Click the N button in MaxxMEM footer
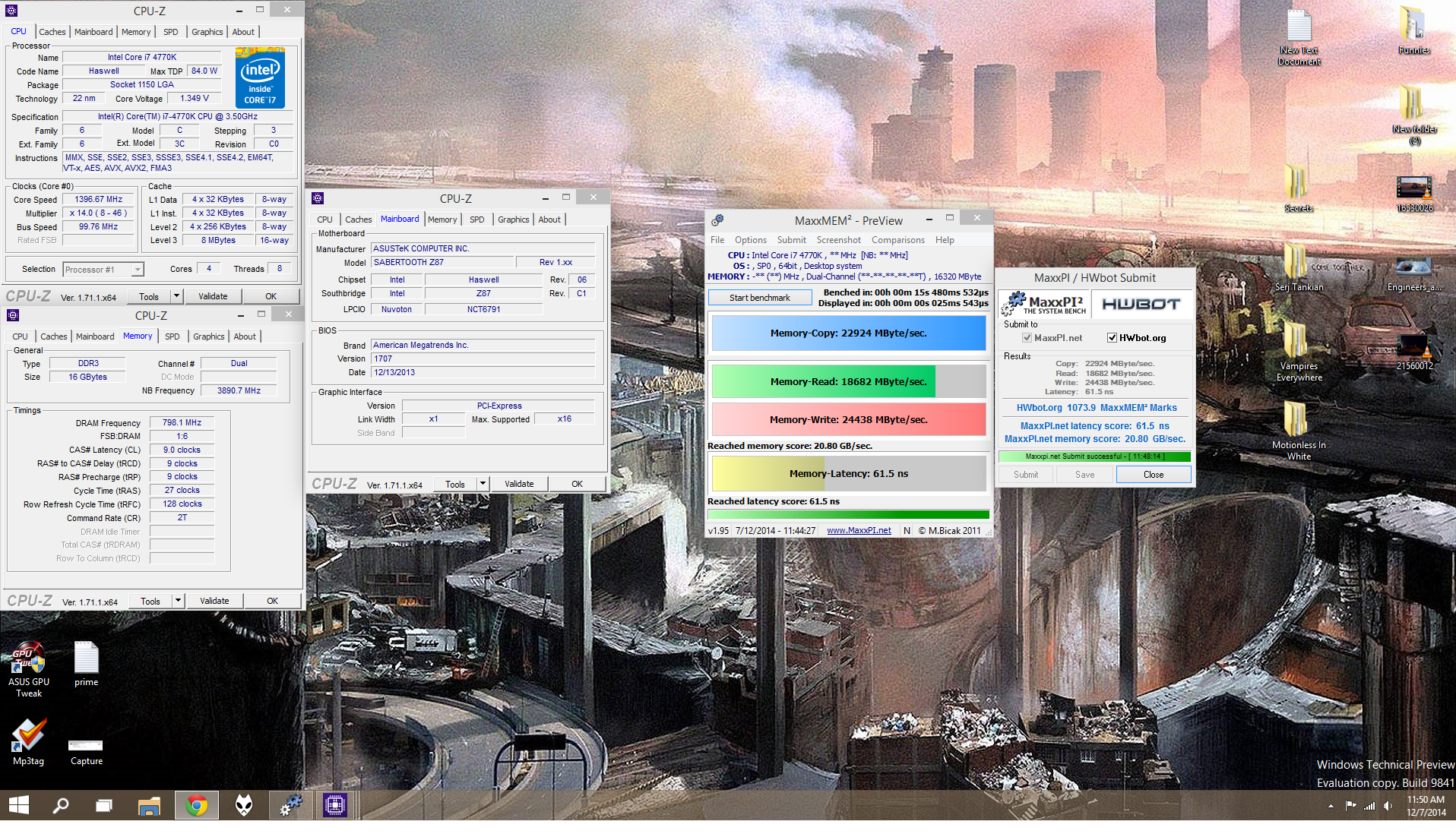 tap(907, 531)
